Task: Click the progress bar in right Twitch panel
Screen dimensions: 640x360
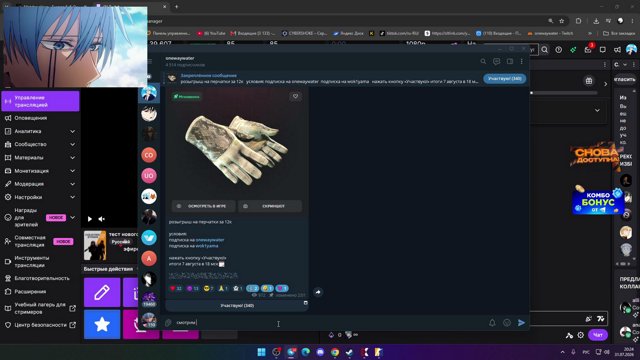Action: (564, 93)
